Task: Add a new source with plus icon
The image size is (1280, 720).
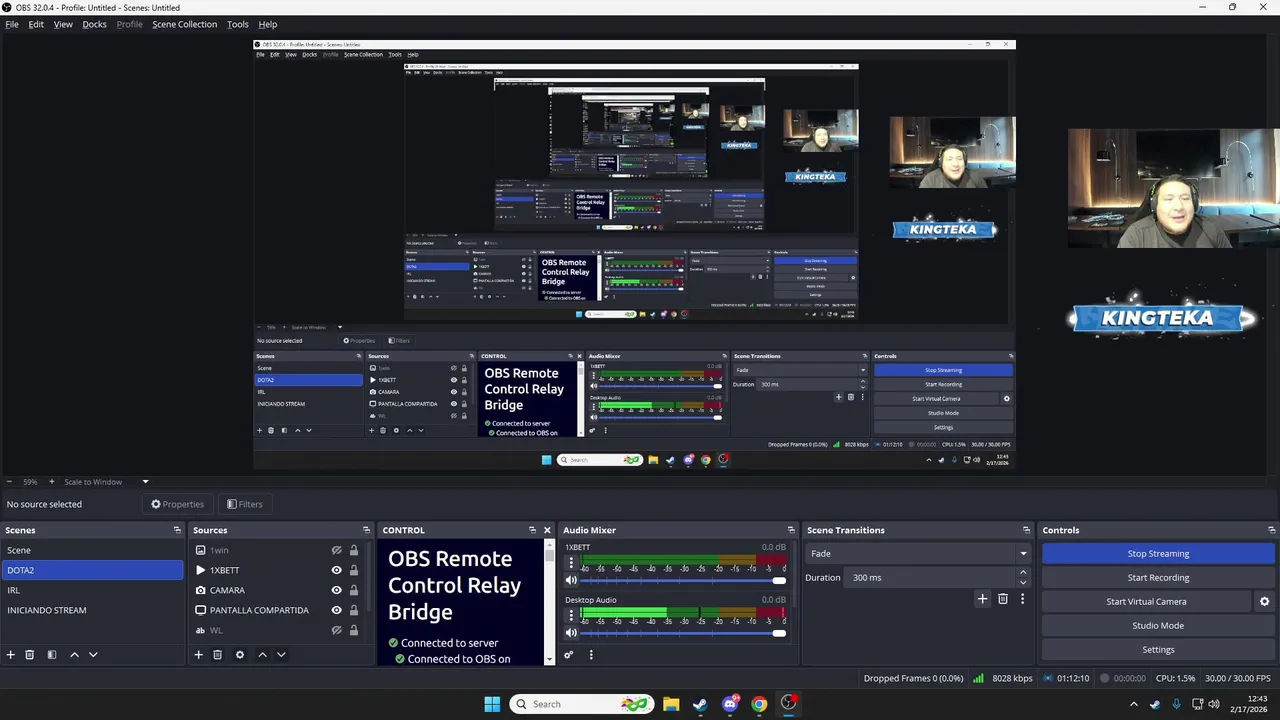Action: tap(198, 655)
